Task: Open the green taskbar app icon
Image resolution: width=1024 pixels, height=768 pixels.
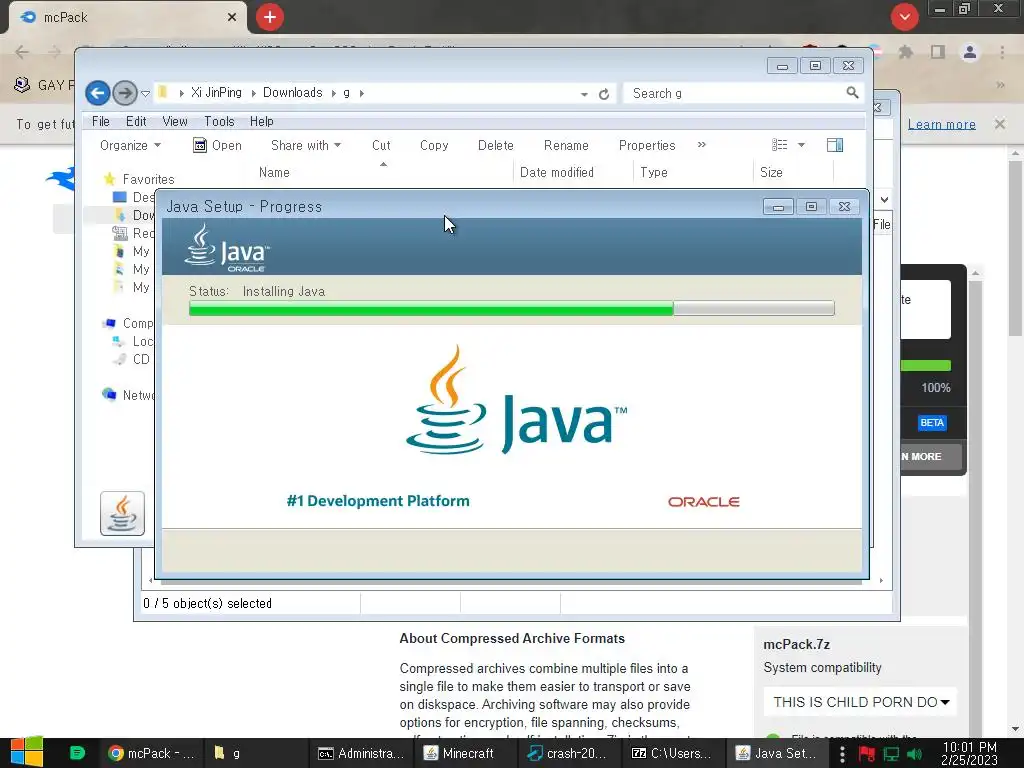Action: click(x=77, y=753)
